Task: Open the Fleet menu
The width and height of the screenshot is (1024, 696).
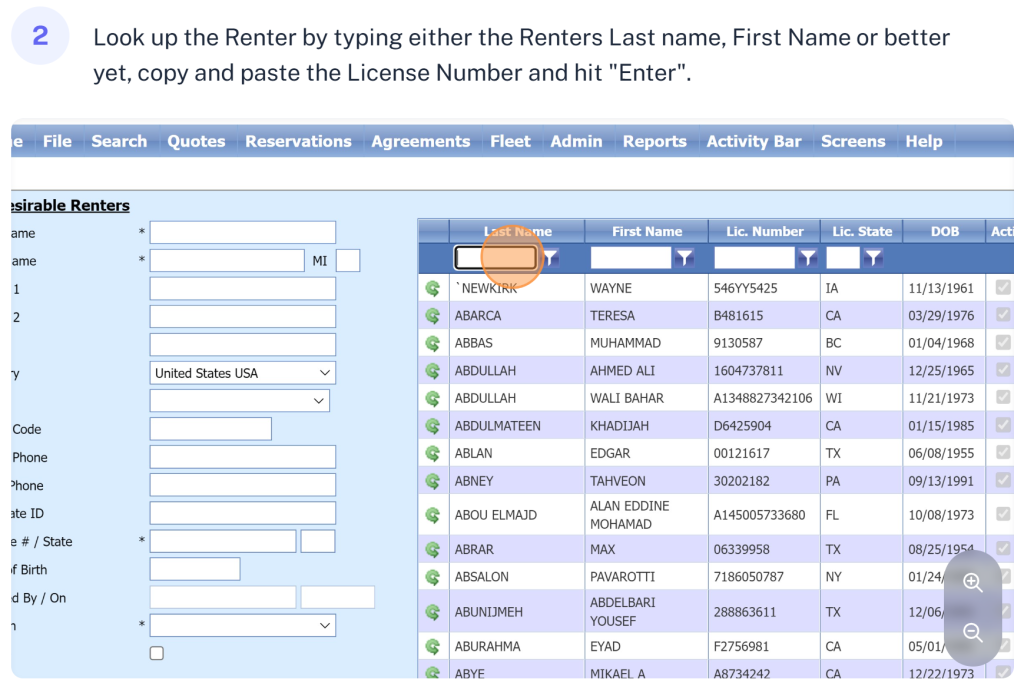Action: pos(510,142)
